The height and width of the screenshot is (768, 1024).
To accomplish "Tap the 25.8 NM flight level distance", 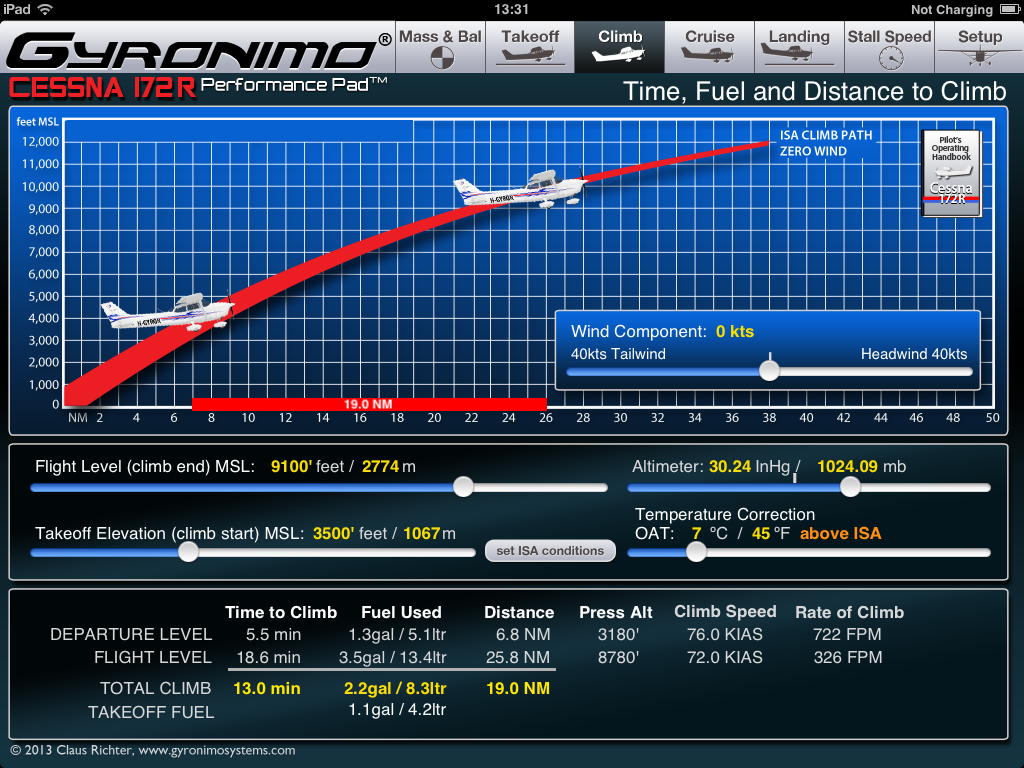I will click(518, 657).
